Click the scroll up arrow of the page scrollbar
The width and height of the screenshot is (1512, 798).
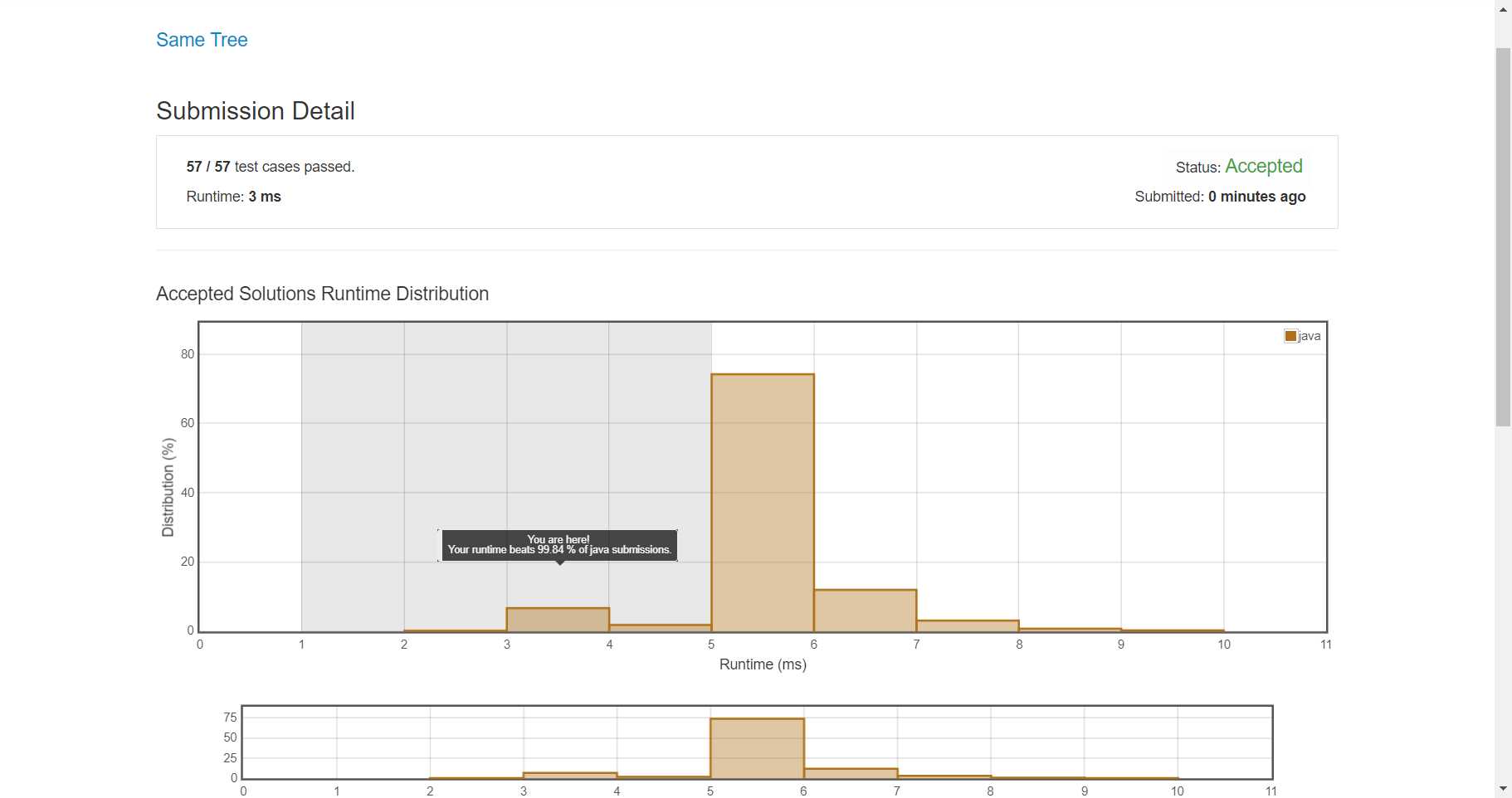coord(1503,8)
